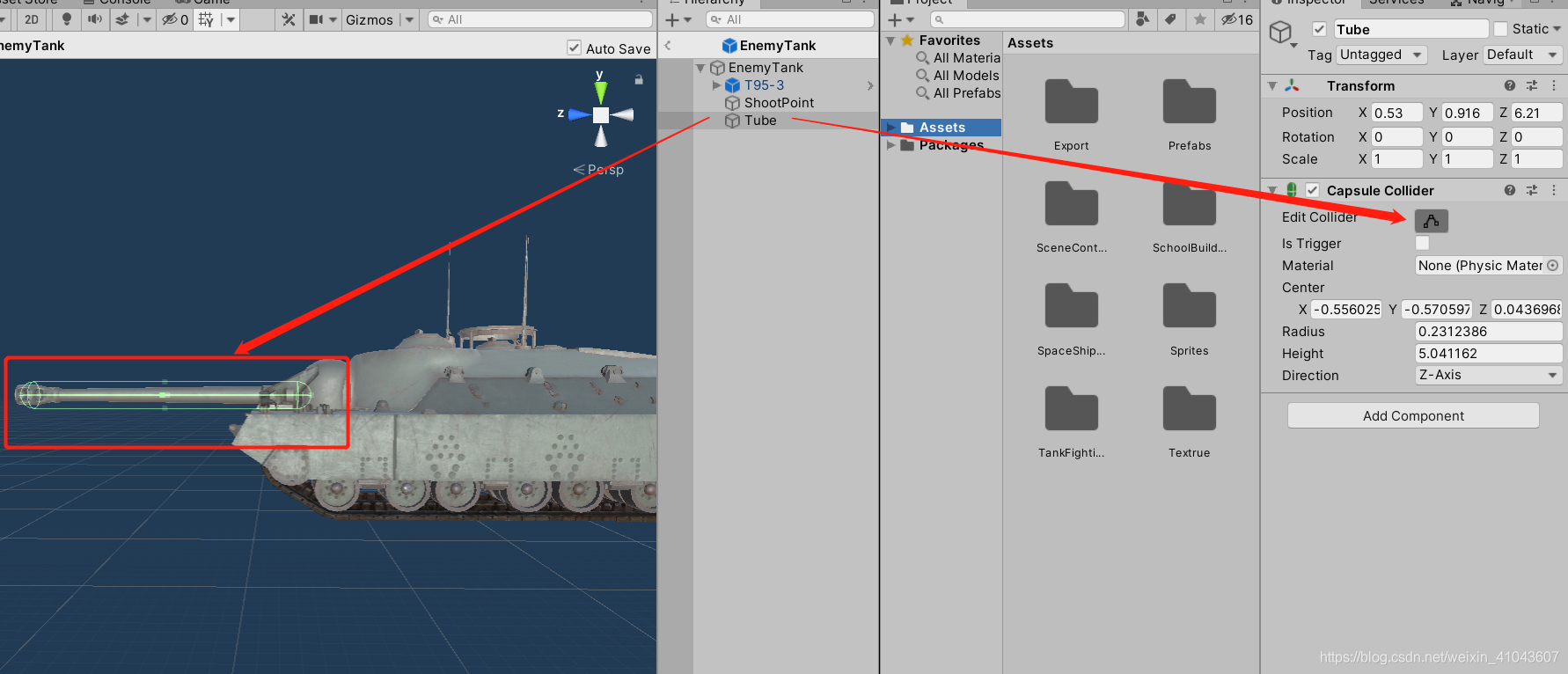Viewport: 1568px width, 674px height.
Task: Select ShootPoint object in Hierarchy
Action: pyautogui.click(x=779, y=103)
